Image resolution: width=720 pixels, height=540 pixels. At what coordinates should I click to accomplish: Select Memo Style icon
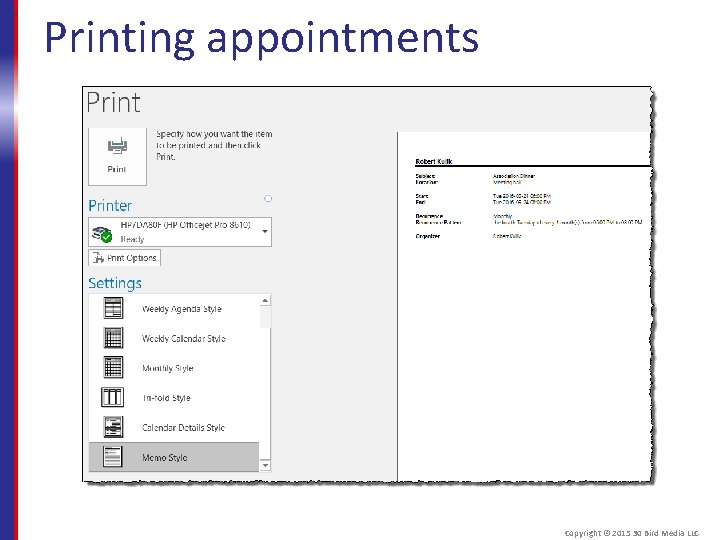click(113, 457)
